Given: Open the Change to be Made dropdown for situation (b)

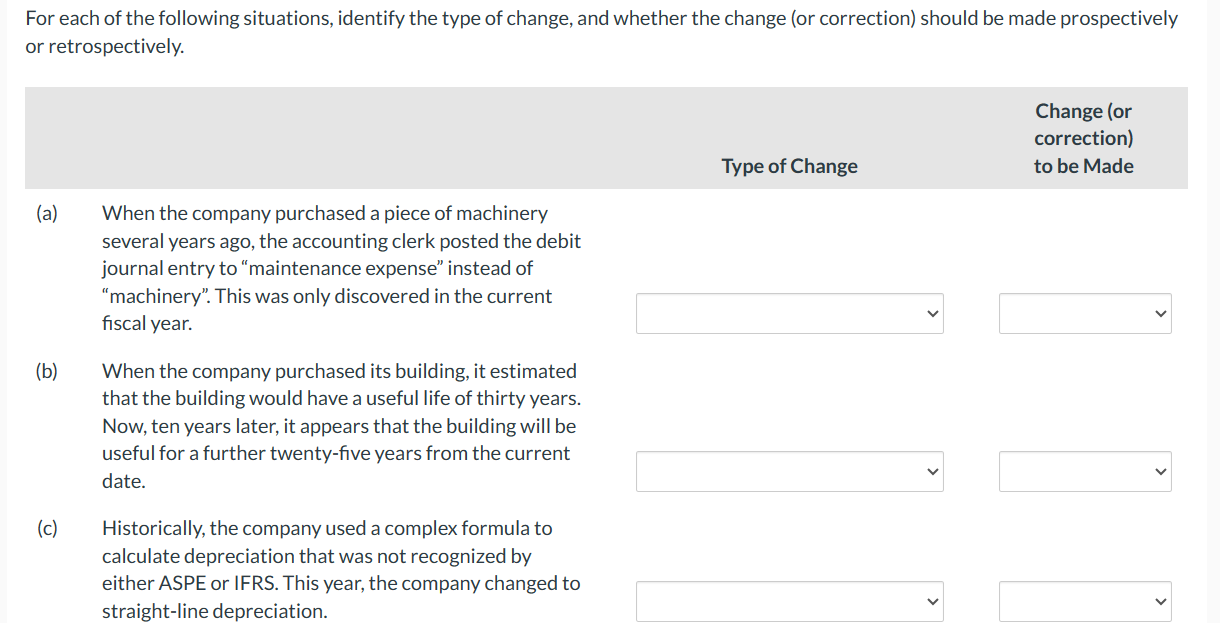Looking at the screenshot, I should pos(1084,471).
